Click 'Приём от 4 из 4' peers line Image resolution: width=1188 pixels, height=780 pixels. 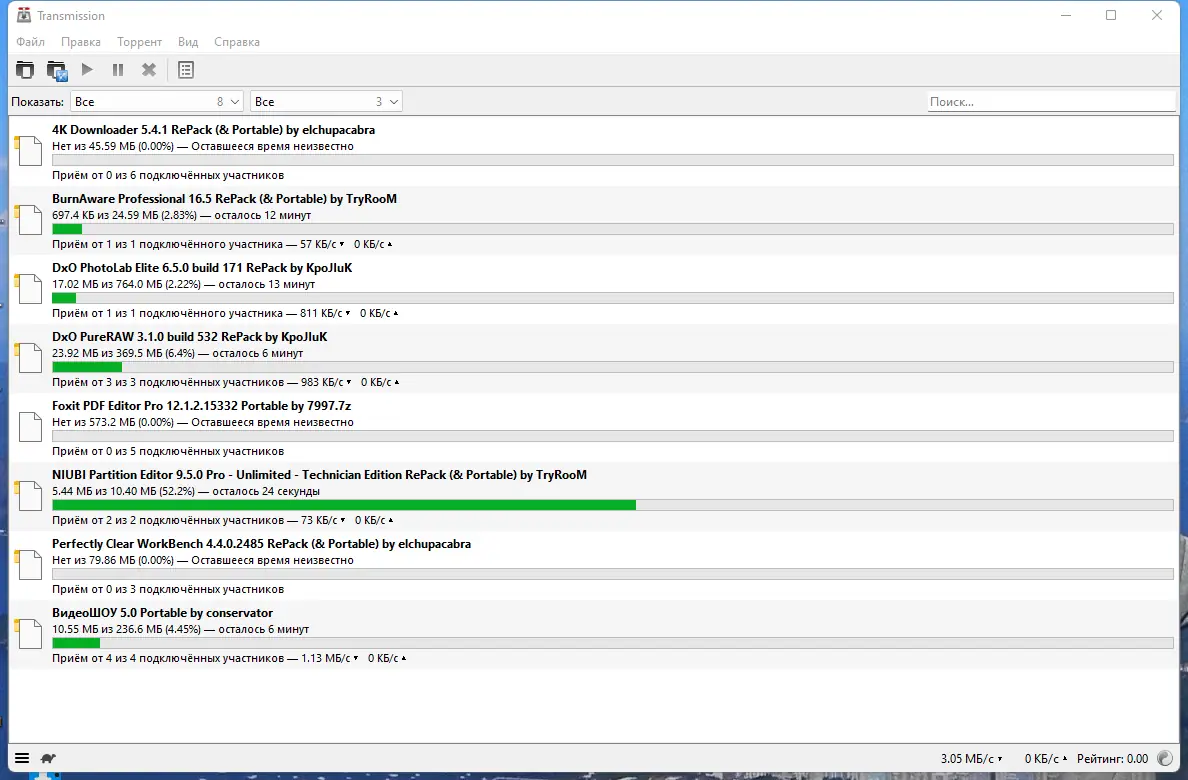(229, 658)
